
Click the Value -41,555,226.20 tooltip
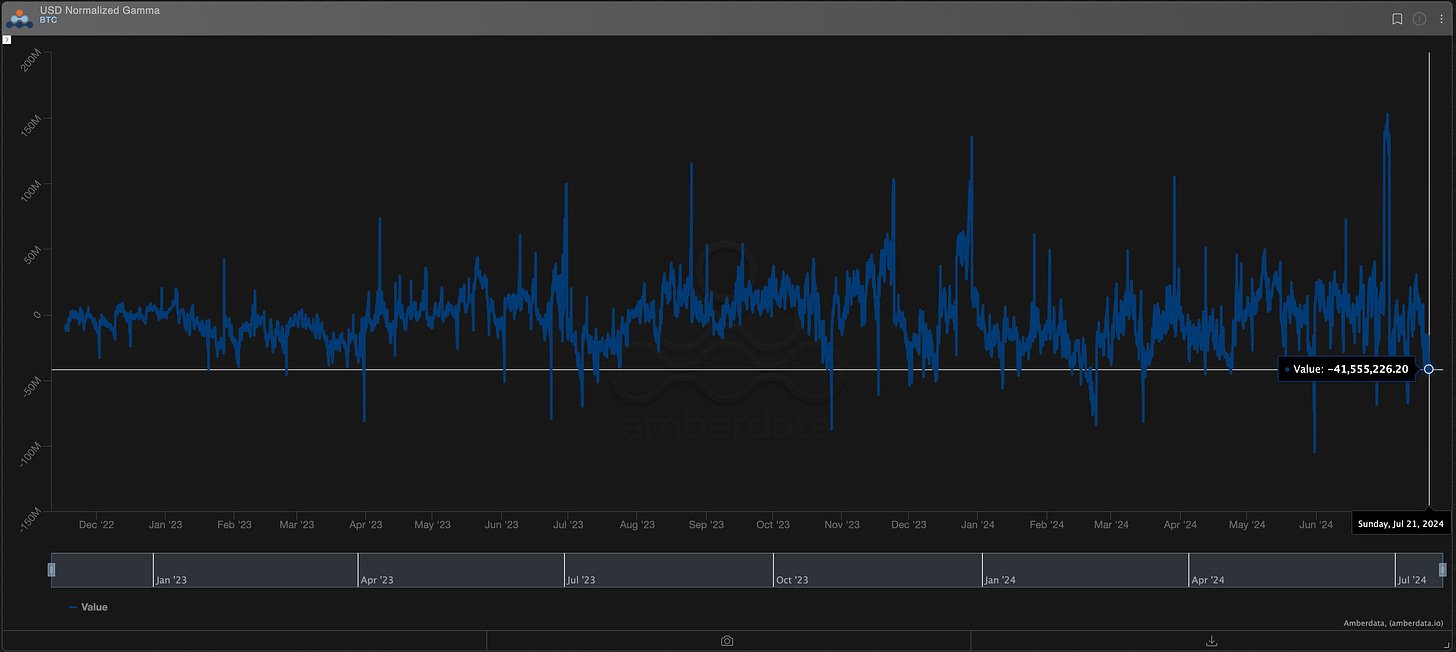point(1347,369)
